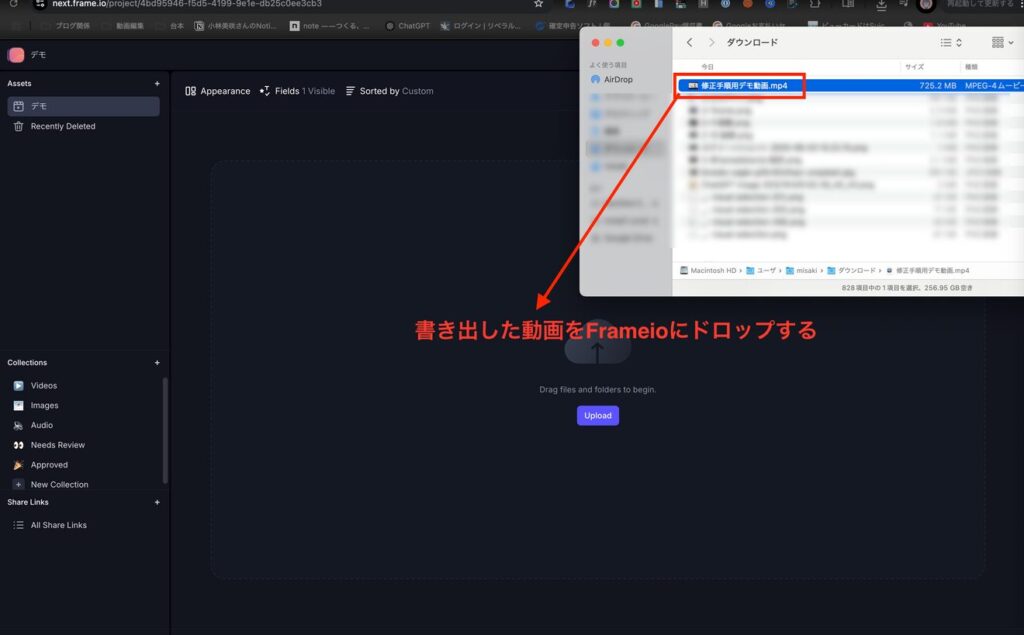Click the browser downloads icon in the toolbar

coord(881,5)
